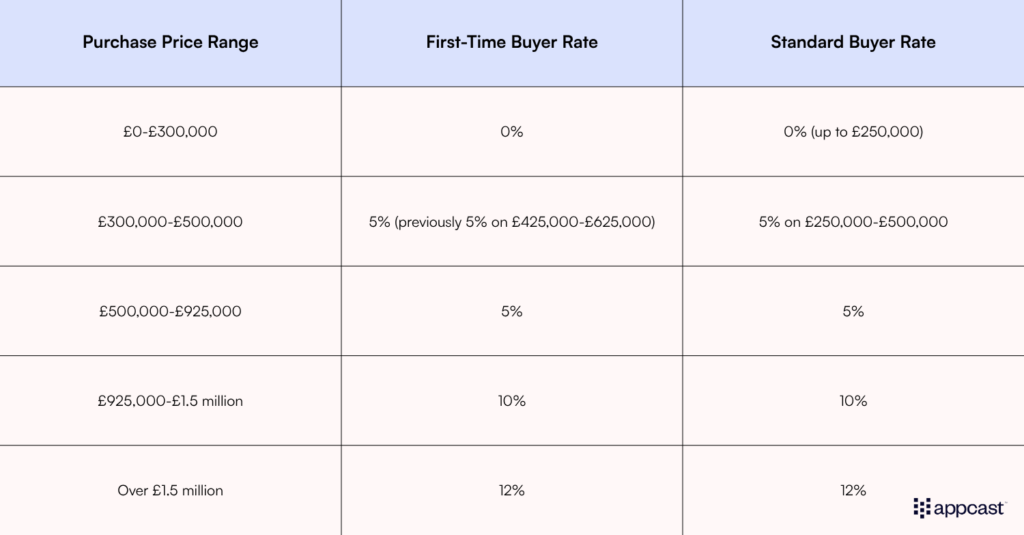1024x535 pixels.
Task: Click the £0-£300,000 price range cell
Action: click(170, 131)
